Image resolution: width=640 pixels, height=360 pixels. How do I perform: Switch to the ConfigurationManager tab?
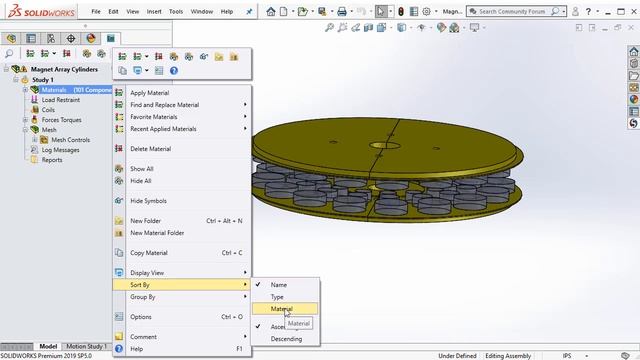point(51,38)
